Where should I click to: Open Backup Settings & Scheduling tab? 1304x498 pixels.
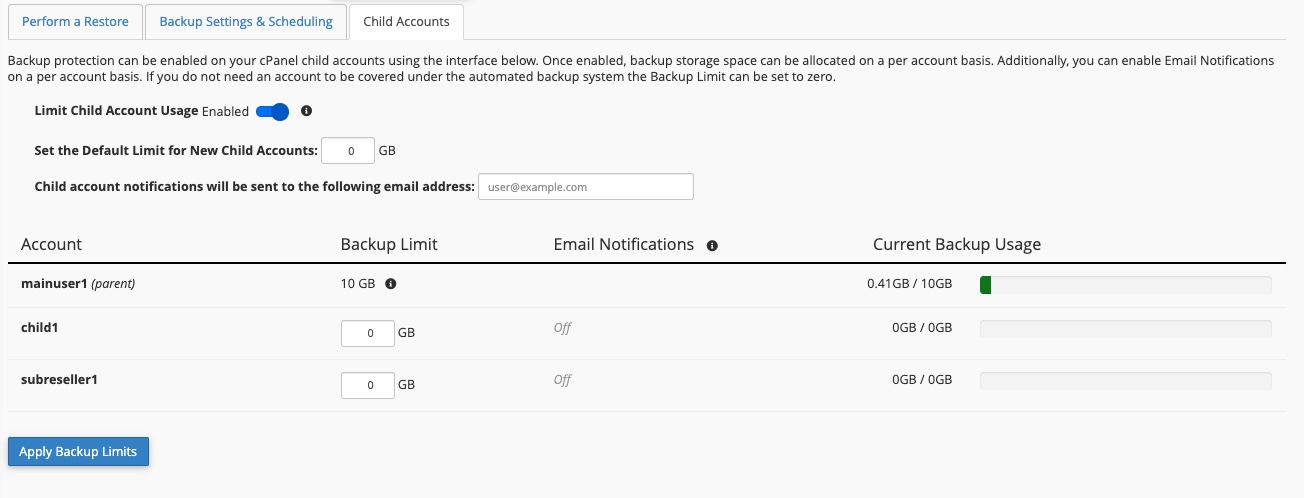pos(246,21)
